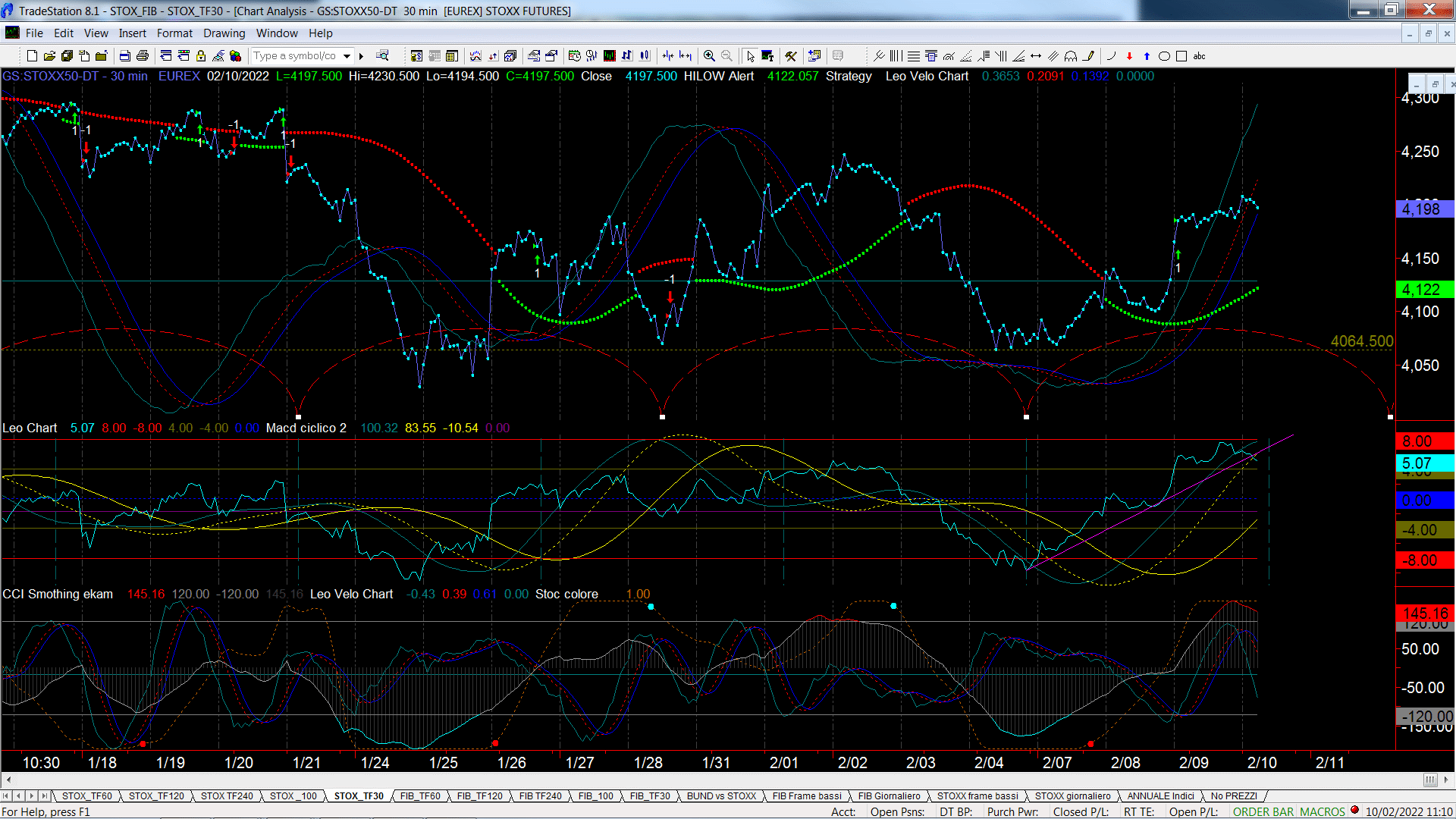Select the rectangle drawing tool

pos(1181,56)
